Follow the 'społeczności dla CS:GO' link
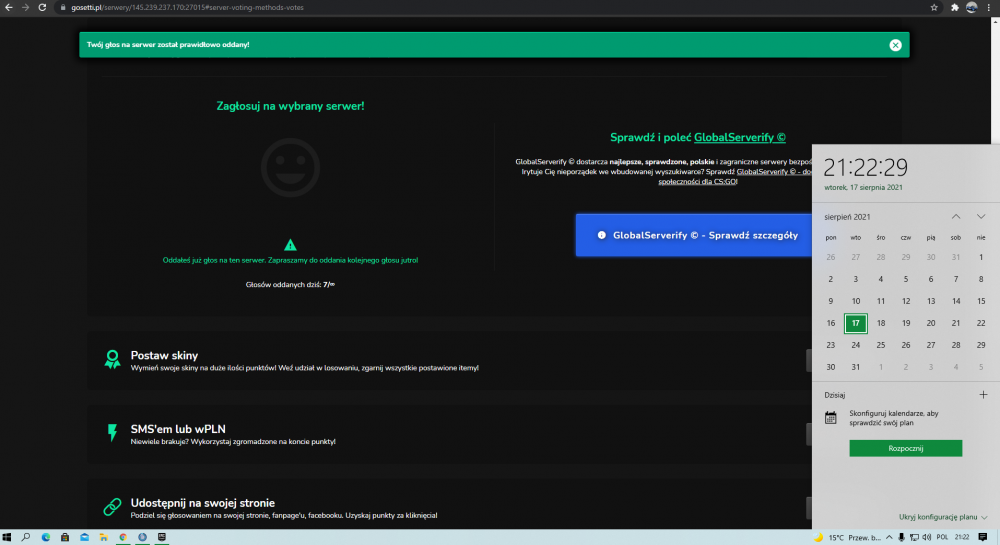This screenshot has width=1000, height=545. [x=698, y=182]
